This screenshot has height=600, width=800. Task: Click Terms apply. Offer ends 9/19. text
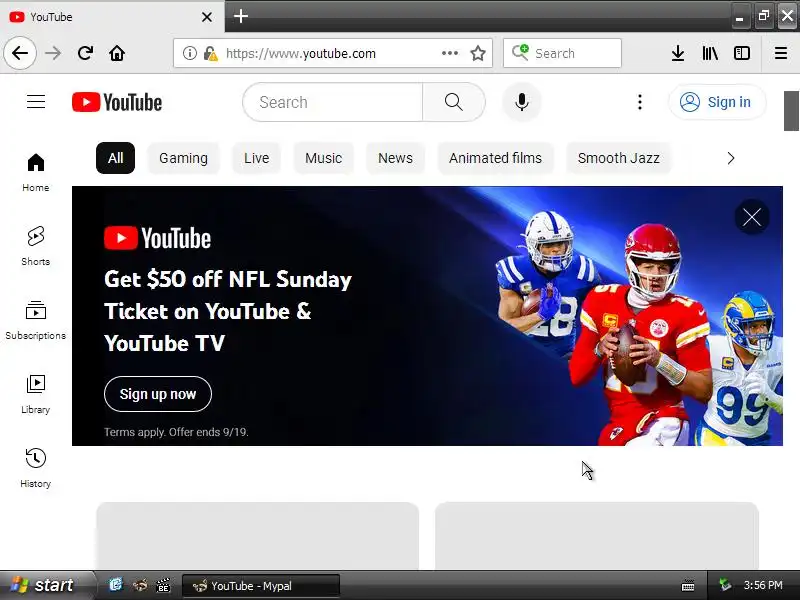click(x=176, y=432)
